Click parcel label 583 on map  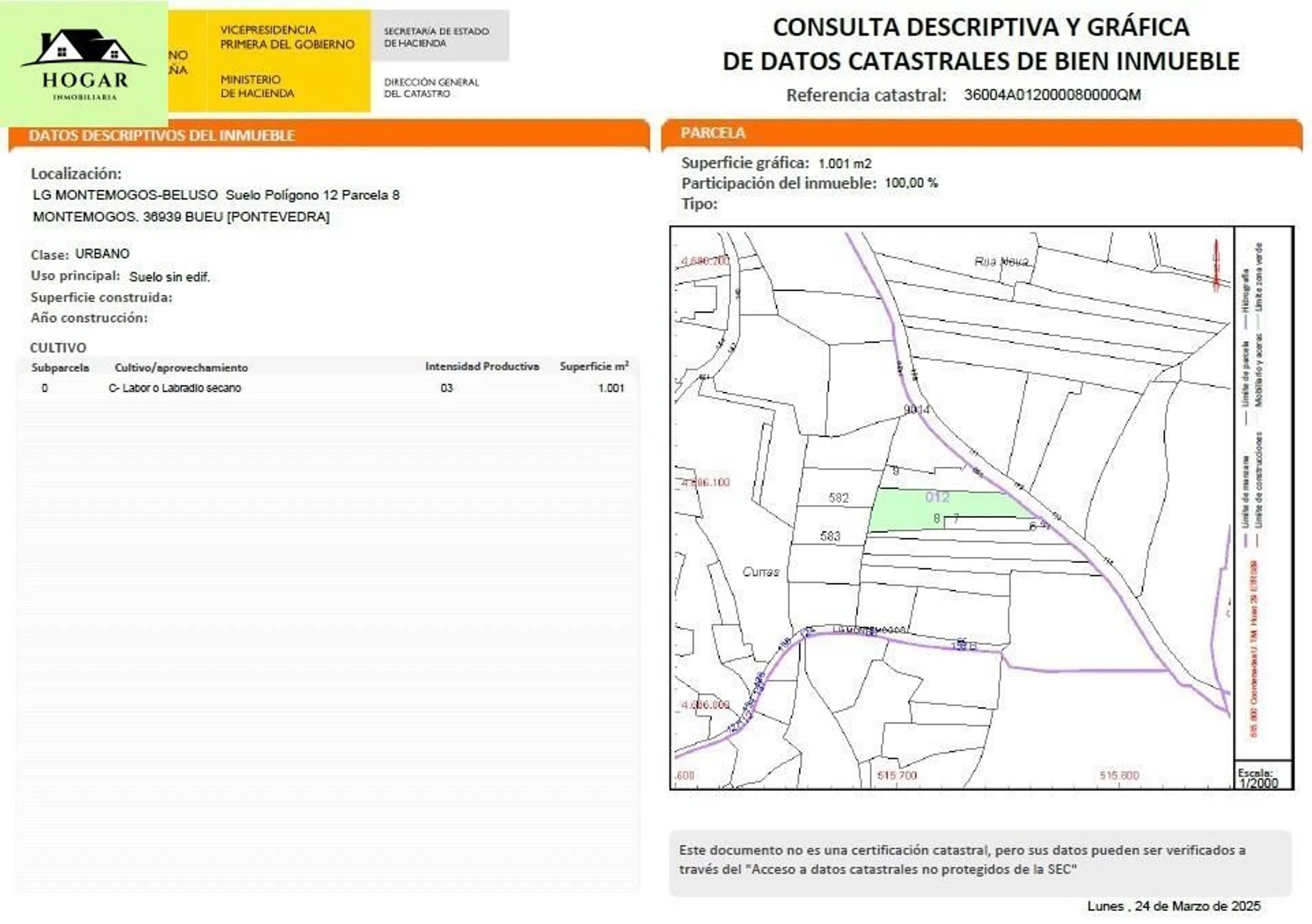tap(830, 536)
